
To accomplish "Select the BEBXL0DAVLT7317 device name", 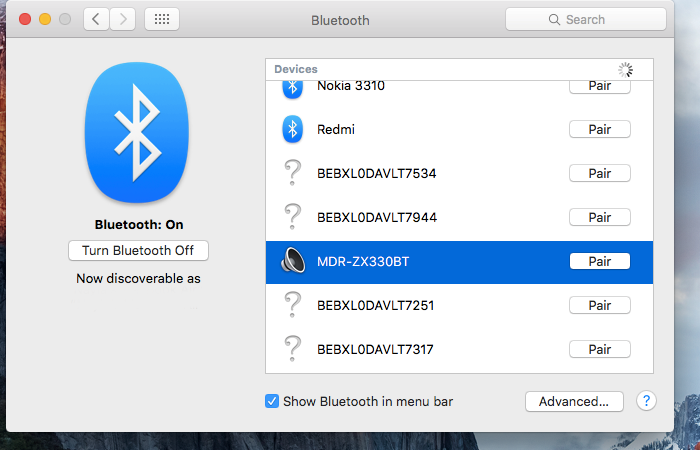I will (375, 349).
